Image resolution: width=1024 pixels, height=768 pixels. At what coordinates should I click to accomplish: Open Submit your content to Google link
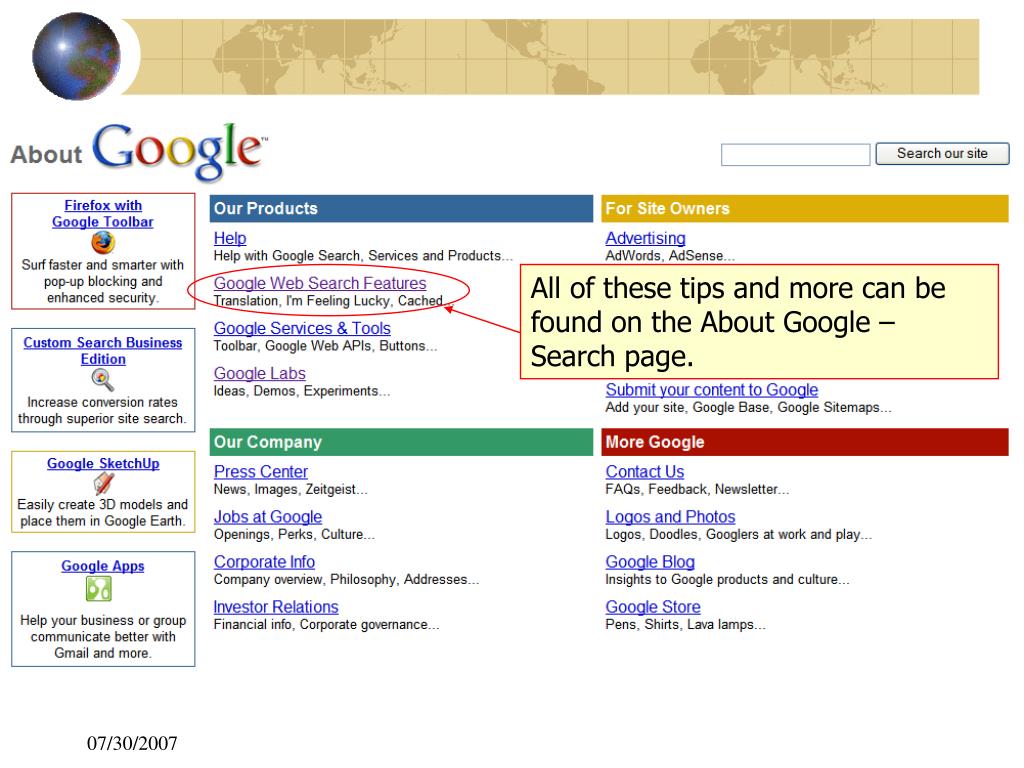coord(712,390)
